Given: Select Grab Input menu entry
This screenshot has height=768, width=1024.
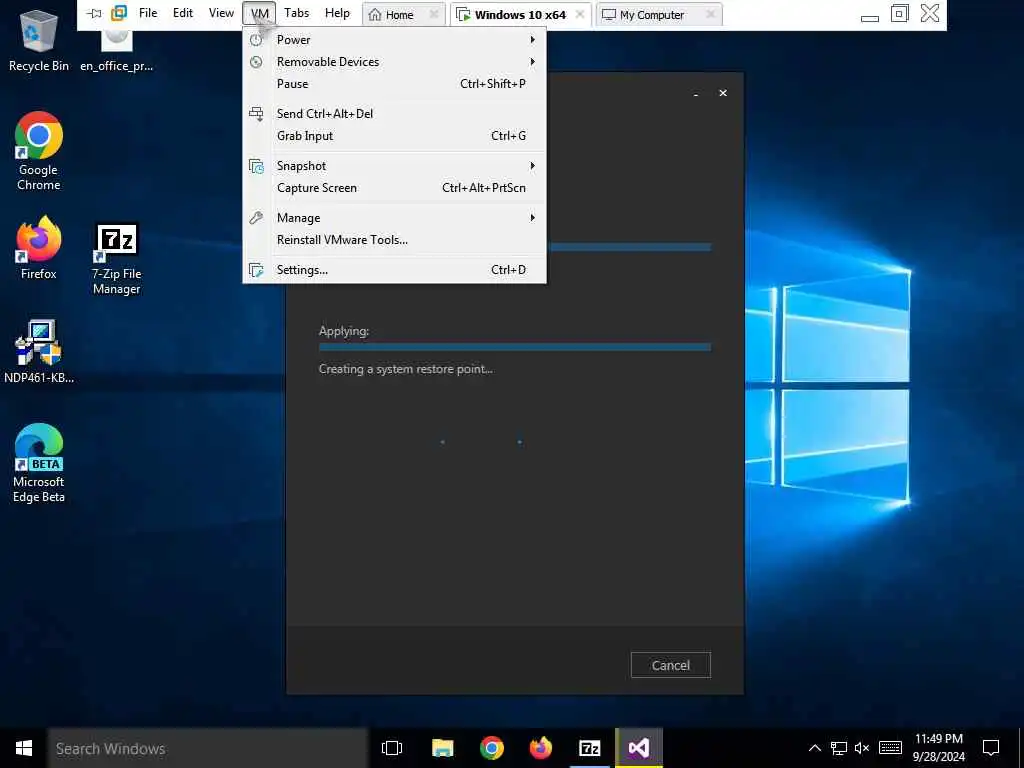Looking at the screenshot, I should [394, 136].
